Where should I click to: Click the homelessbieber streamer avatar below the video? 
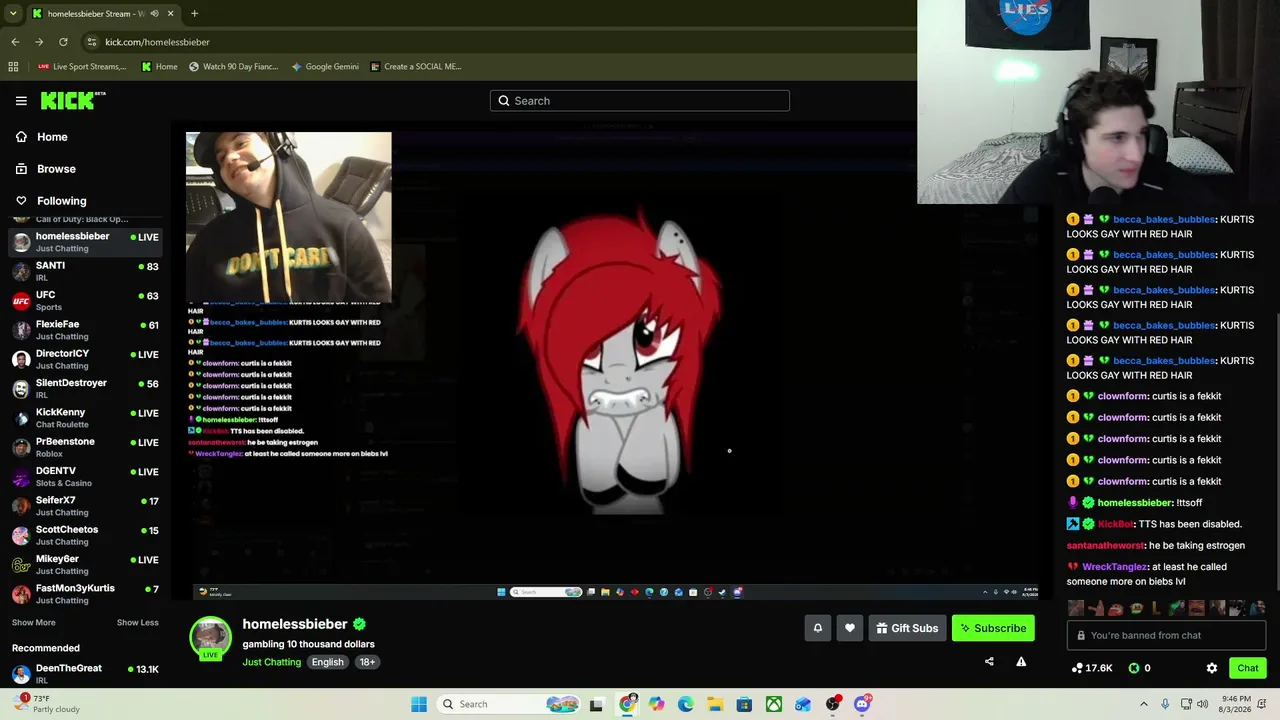[210, 638]
